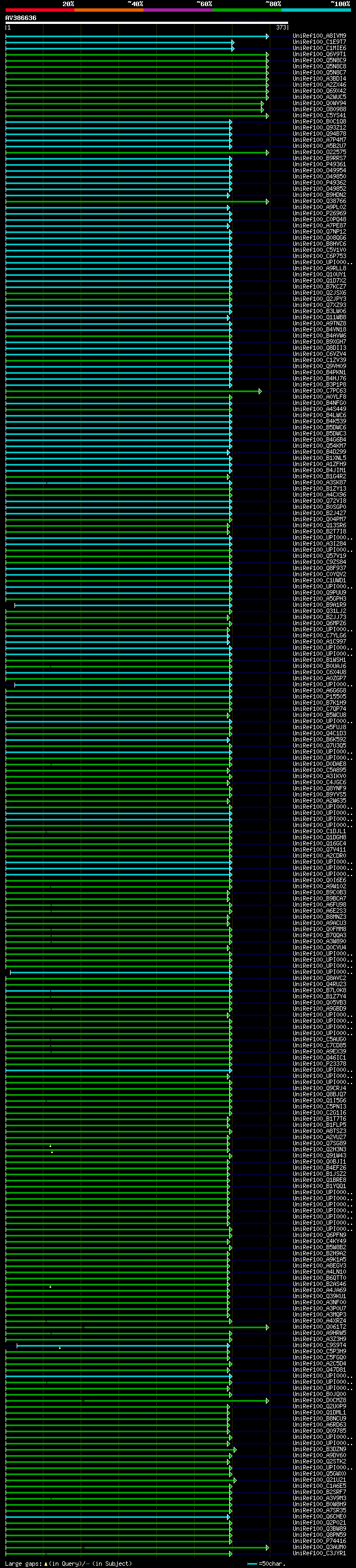Open hit UniRef100_A3SK87

(319, 482)
